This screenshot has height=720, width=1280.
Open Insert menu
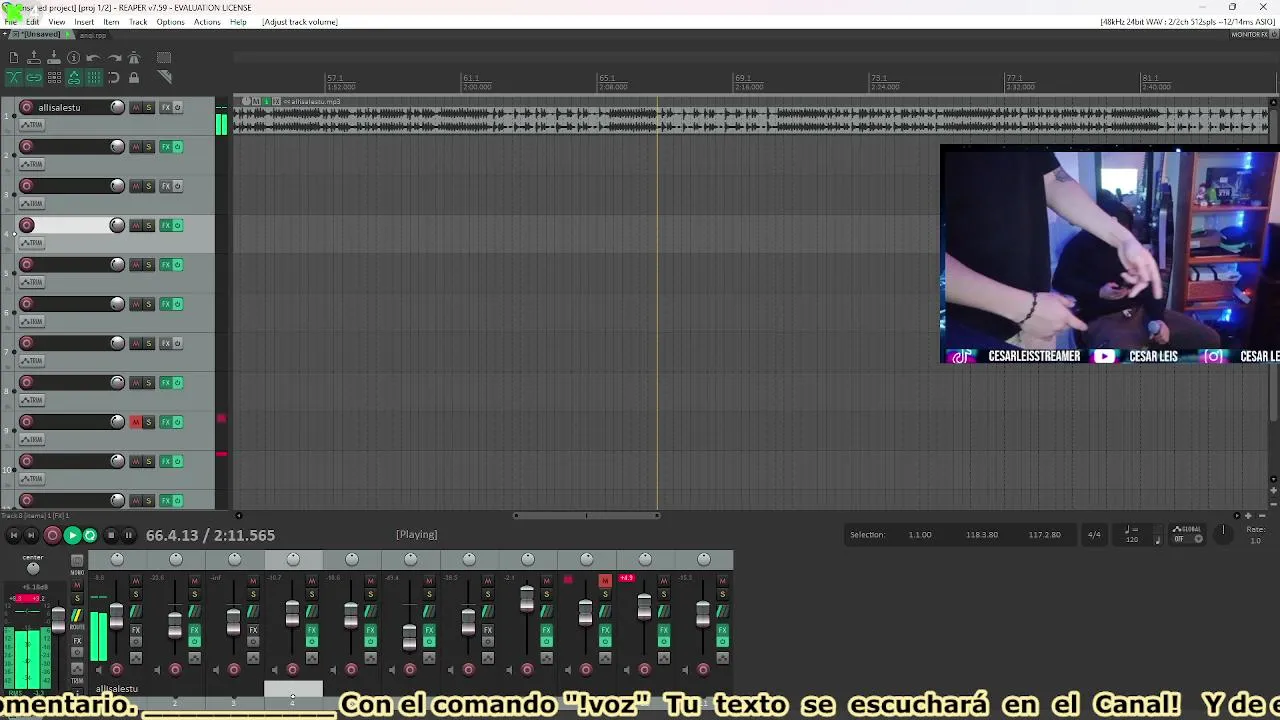84,22
